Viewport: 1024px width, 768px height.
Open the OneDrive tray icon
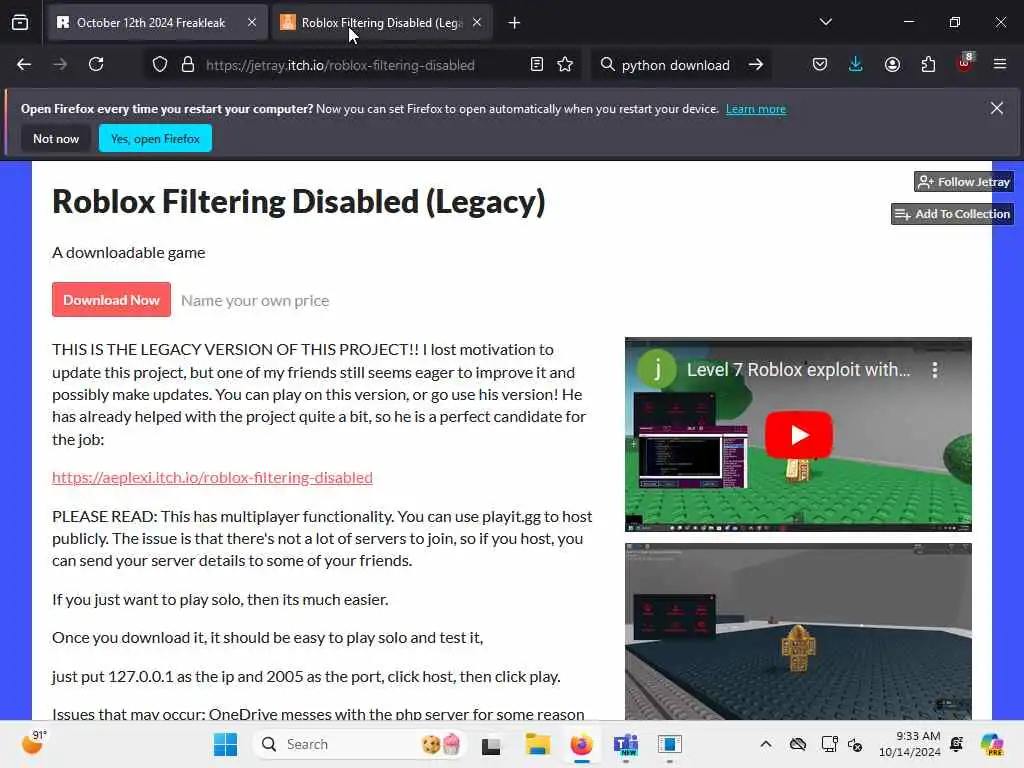(798, 744)
